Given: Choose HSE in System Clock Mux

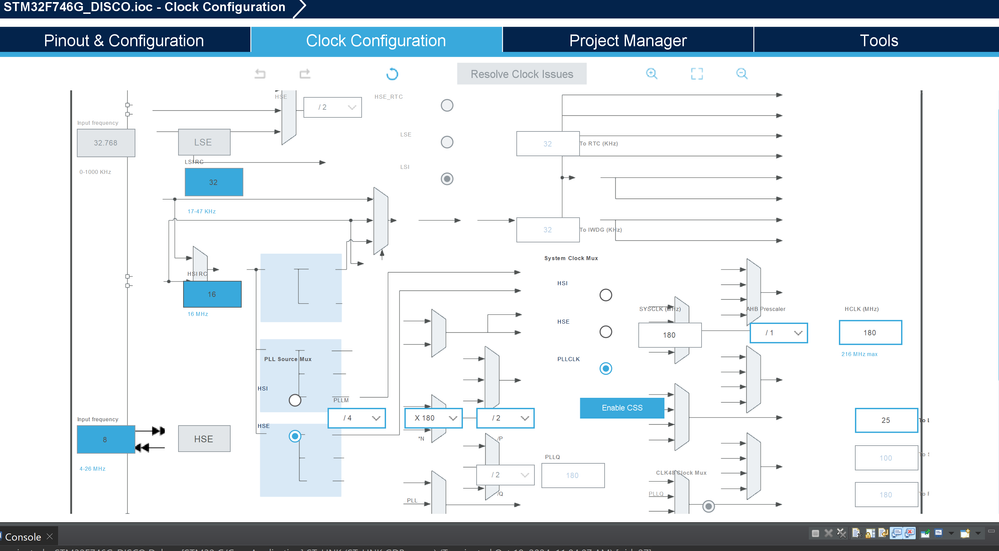Looking at the screenshot, I should [x=606, y=332].
